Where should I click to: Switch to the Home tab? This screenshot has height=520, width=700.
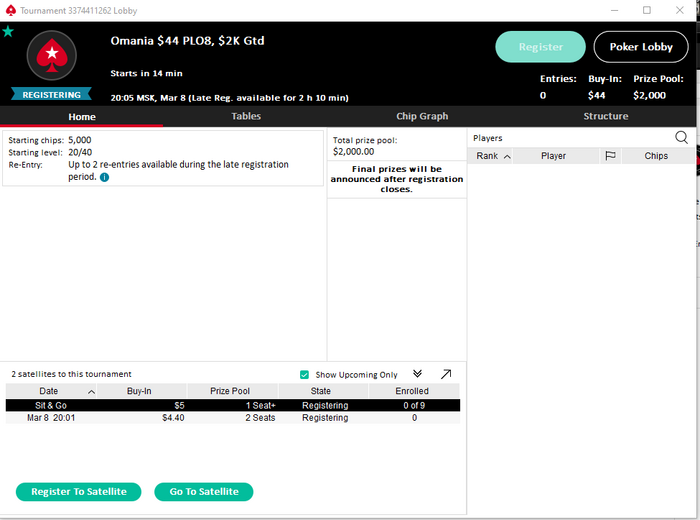(82, 116)
